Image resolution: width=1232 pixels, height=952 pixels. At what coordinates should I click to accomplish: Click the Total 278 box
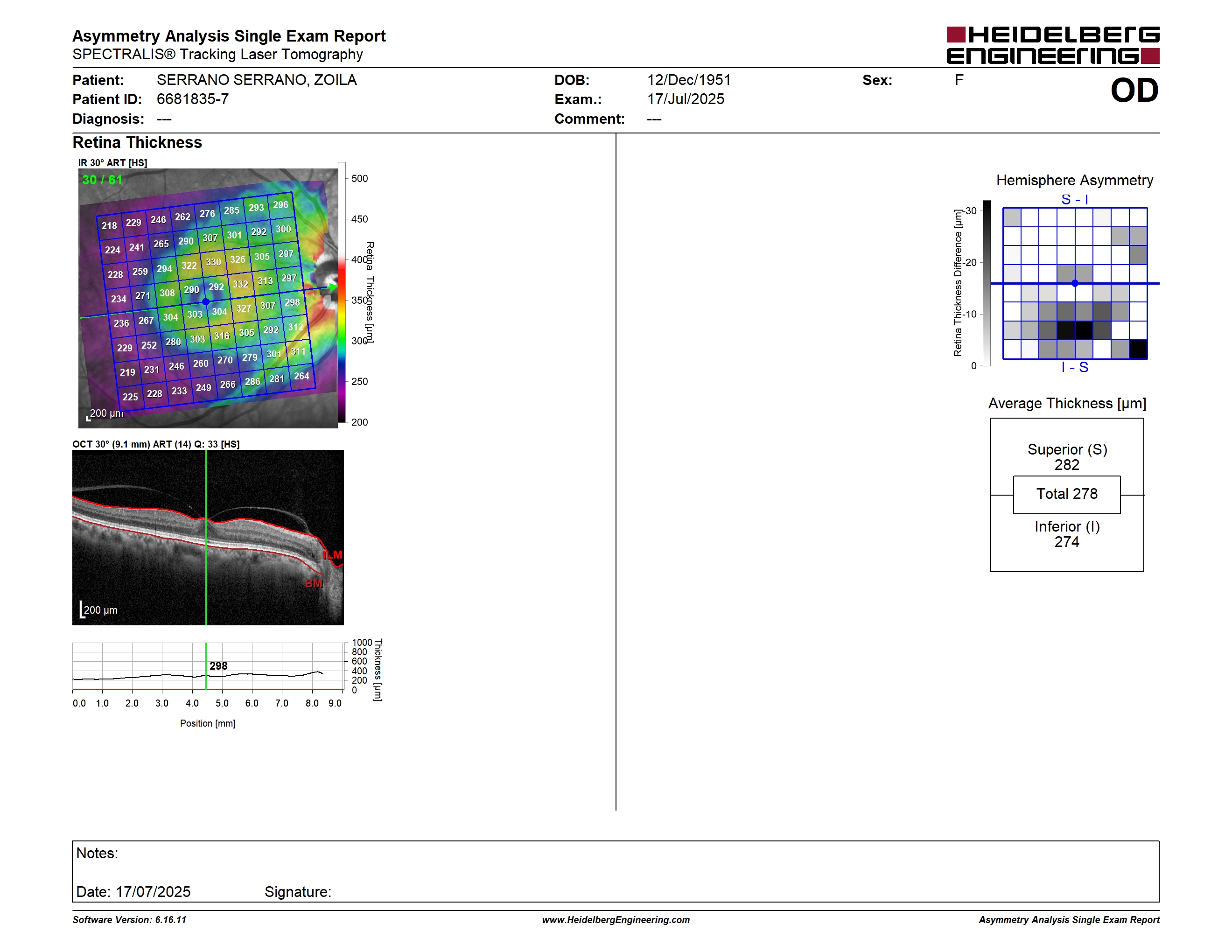1067,495
